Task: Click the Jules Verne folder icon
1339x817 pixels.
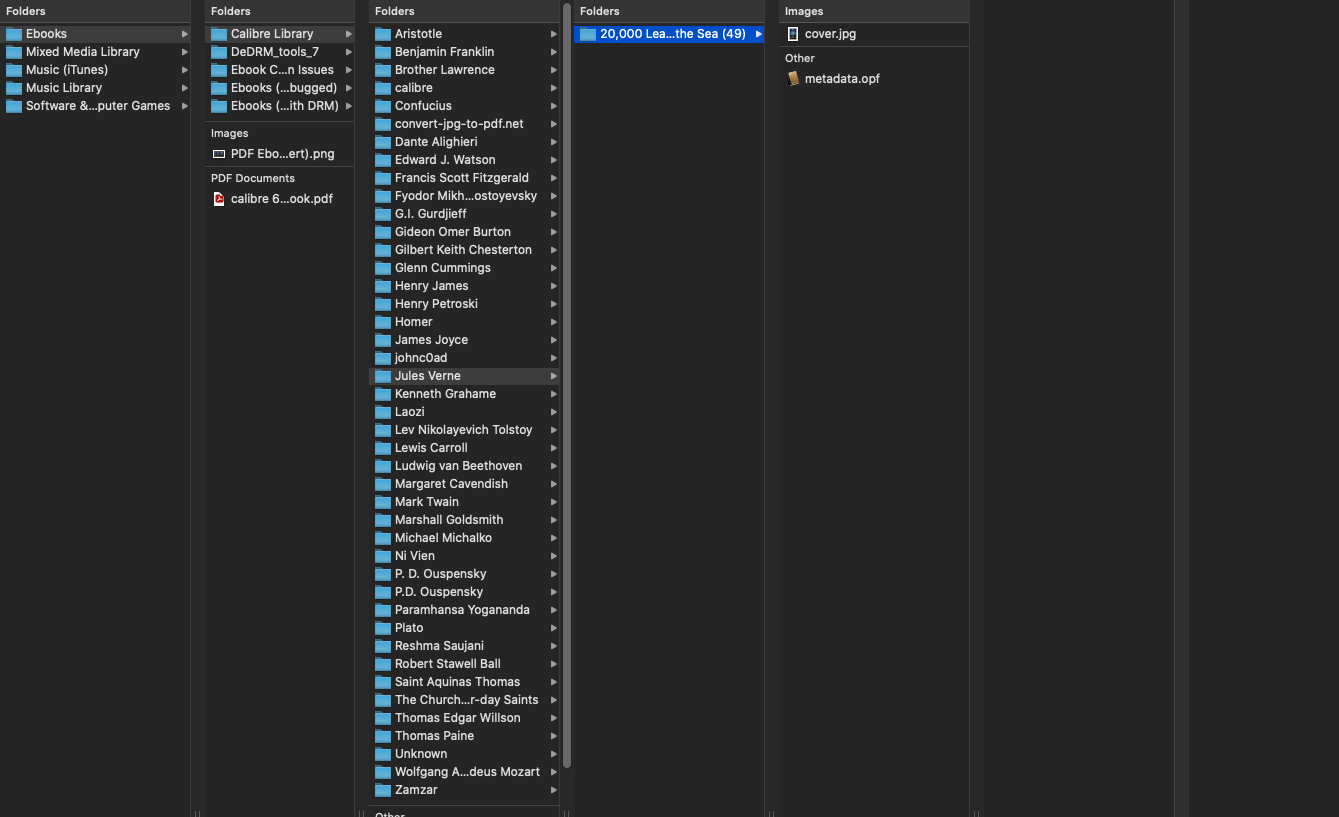Action: pos(383,376)
